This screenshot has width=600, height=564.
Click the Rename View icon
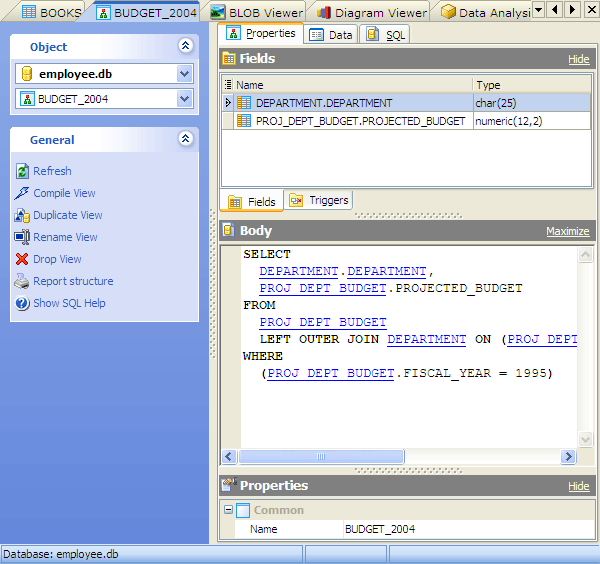(22, 237)
